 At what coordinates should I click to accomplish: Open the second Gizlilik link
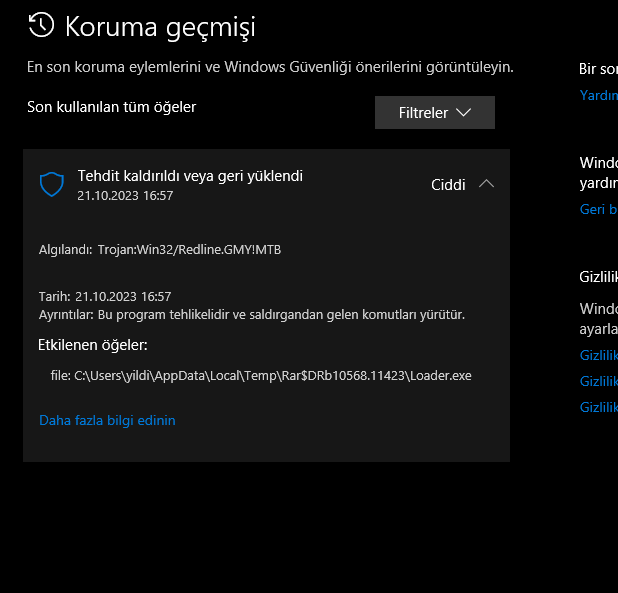599,381
